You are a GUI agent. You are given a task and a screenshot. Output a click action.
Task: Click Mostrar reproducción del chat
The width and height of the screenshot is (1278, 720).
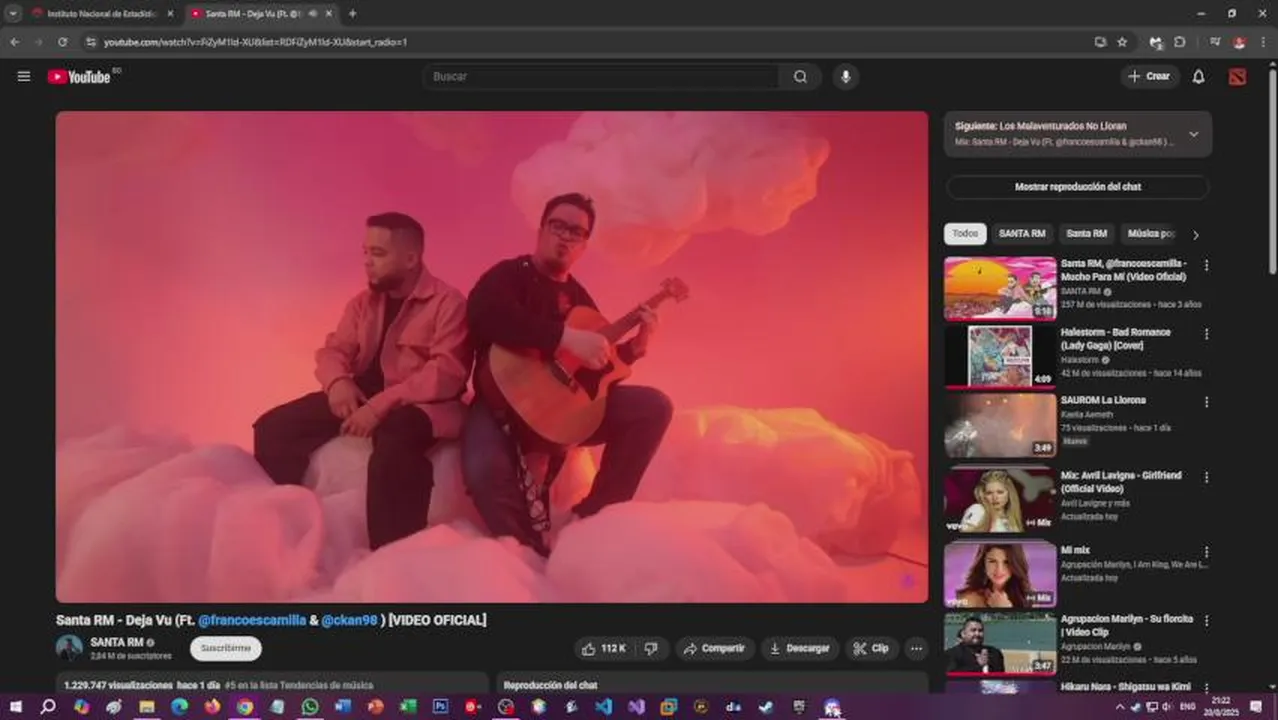point(1078,187)
